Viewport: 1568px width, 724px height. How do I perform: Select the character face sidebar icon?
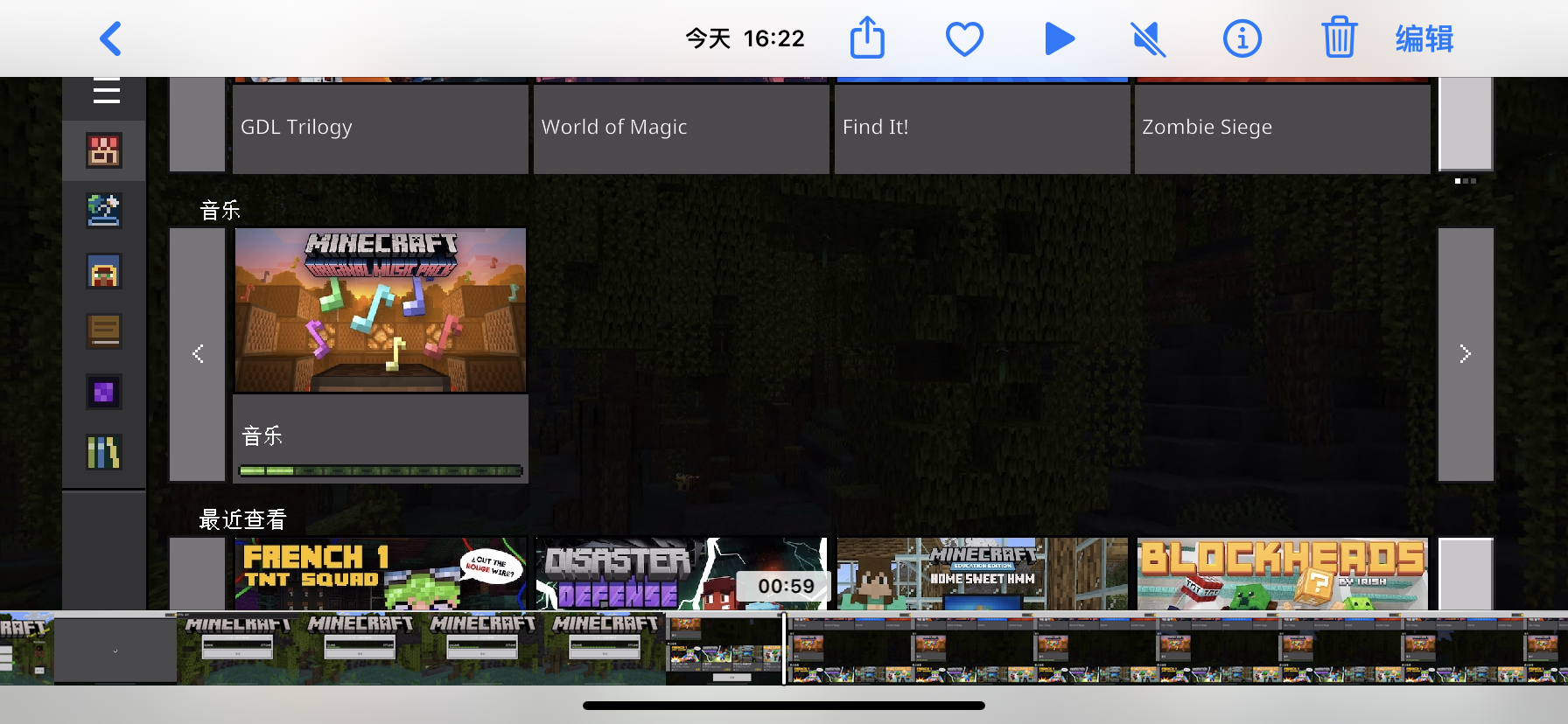click(104, 271)
